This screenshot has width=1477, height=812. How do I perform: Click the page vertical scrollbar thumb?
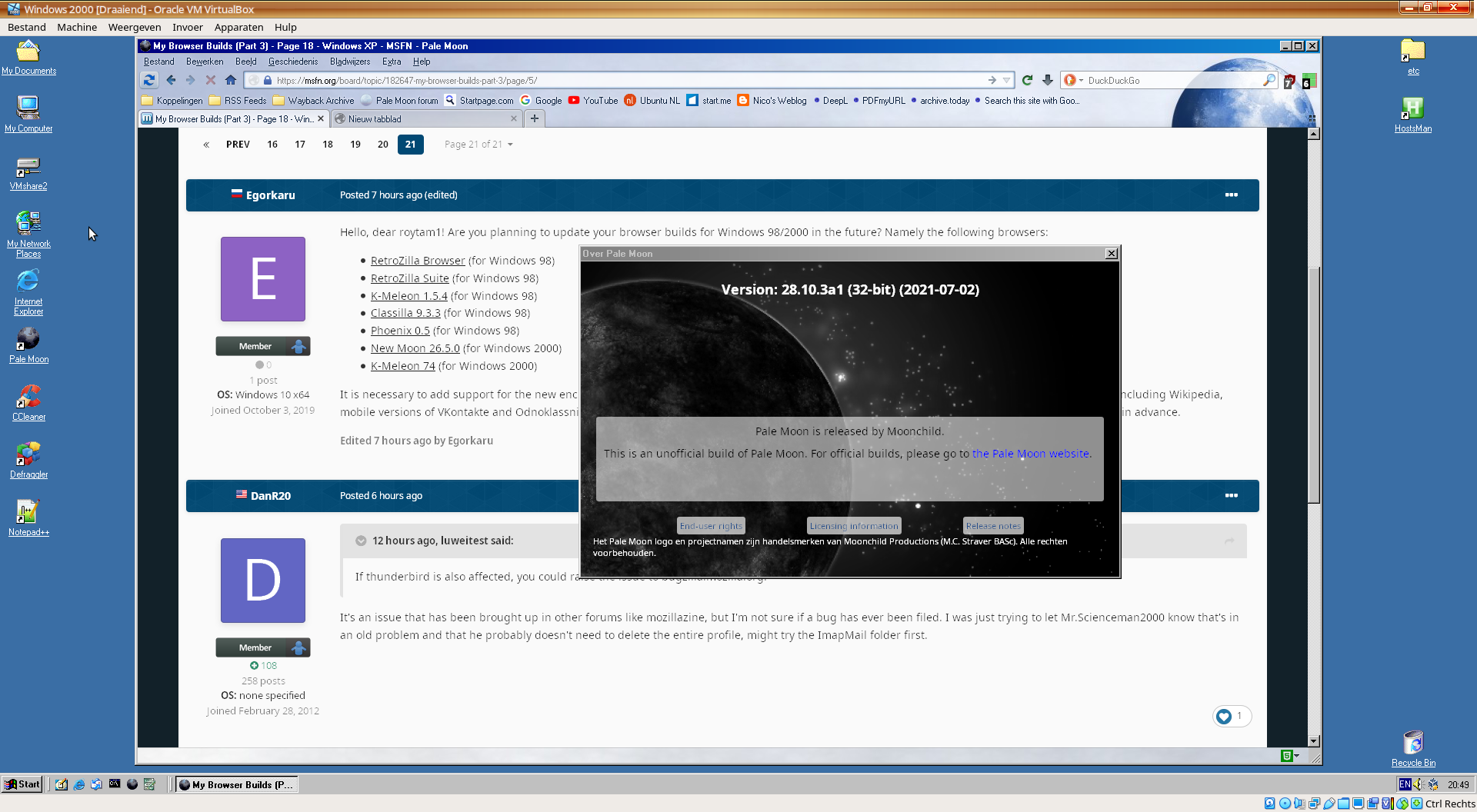(1314, 384)
